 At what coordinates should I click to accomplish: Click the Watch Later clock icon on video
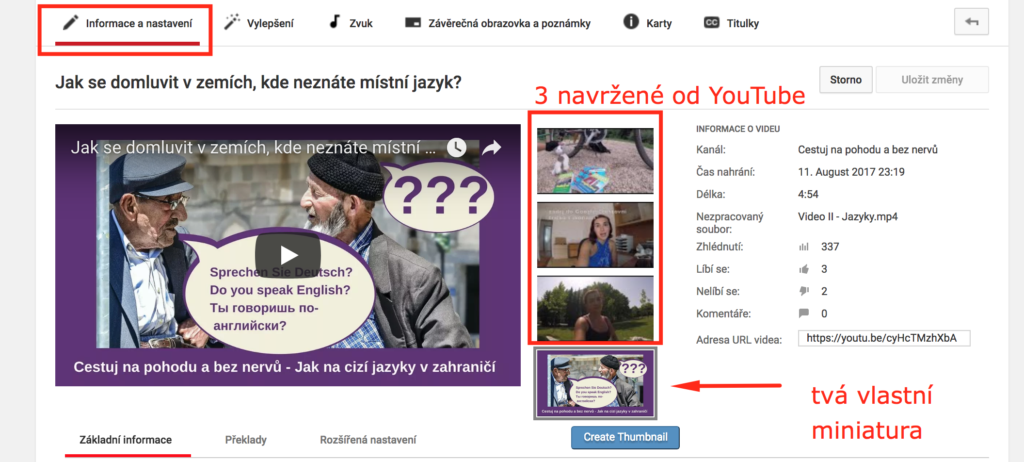click(x=456, y=147)
